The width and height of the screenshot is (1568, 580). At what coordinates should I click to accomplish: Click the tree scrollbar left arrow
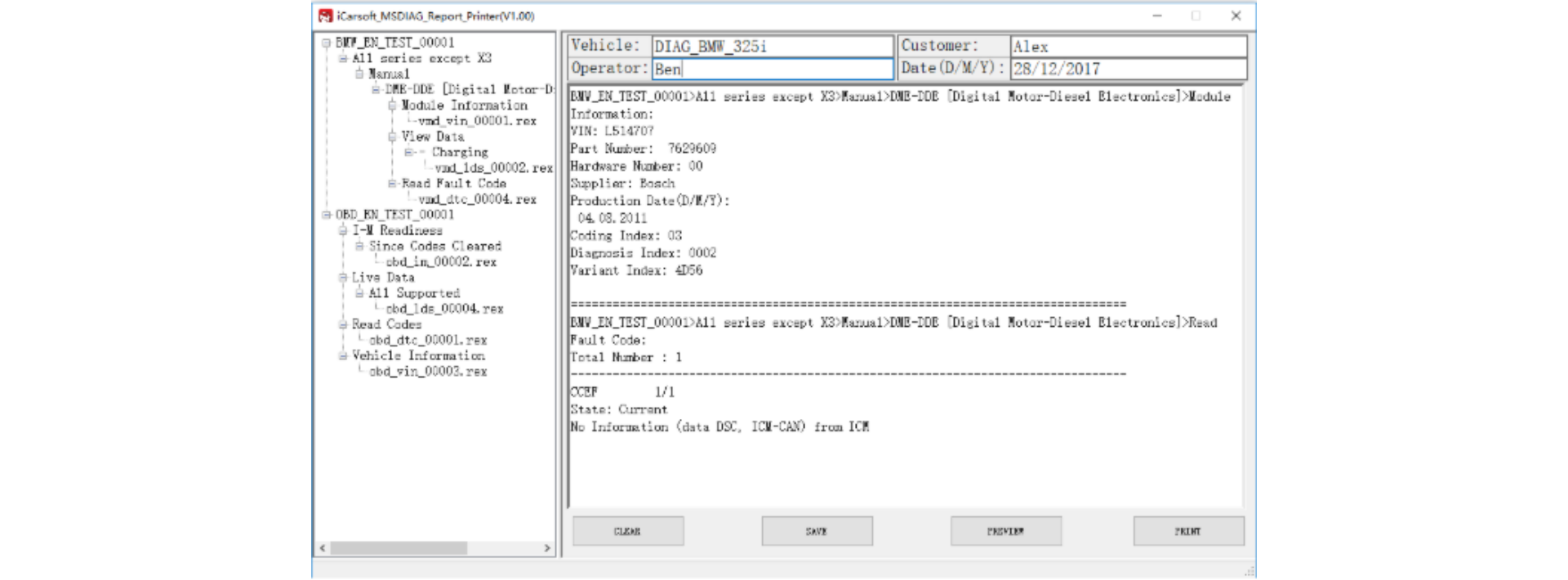pos(323,548)
